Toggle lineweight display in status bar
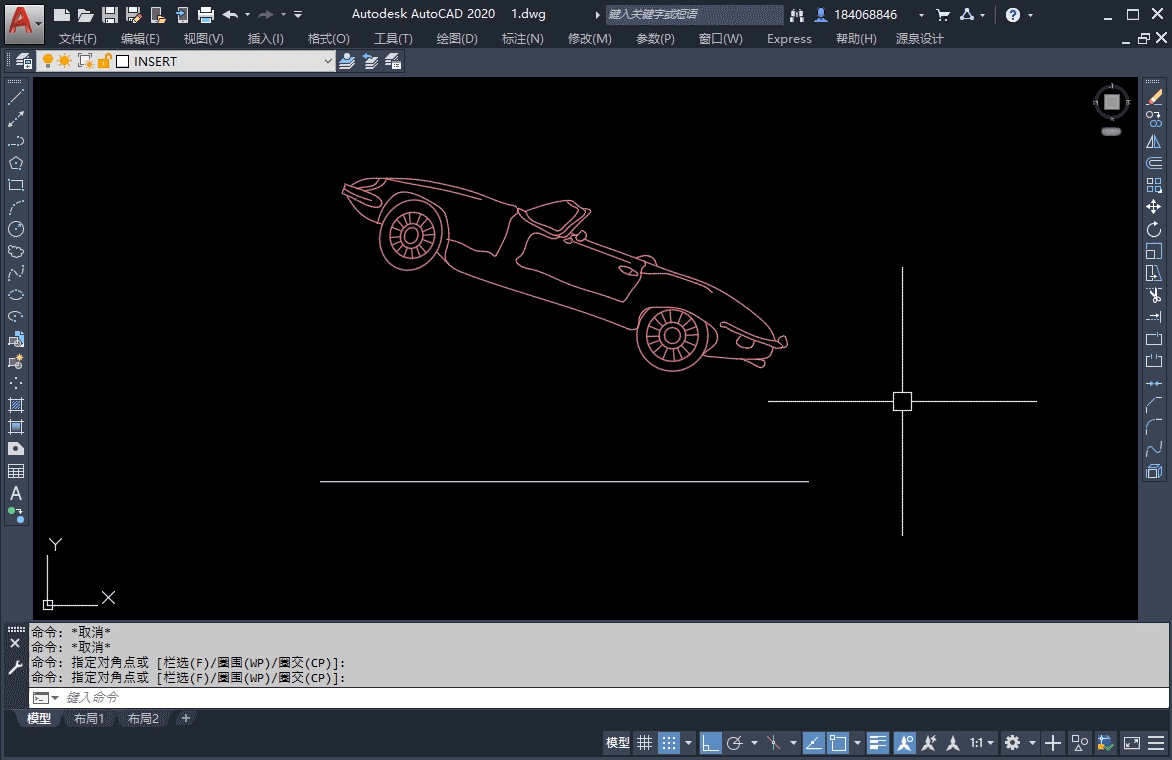This screenshot has height=760, width=1172. point(878,743)
